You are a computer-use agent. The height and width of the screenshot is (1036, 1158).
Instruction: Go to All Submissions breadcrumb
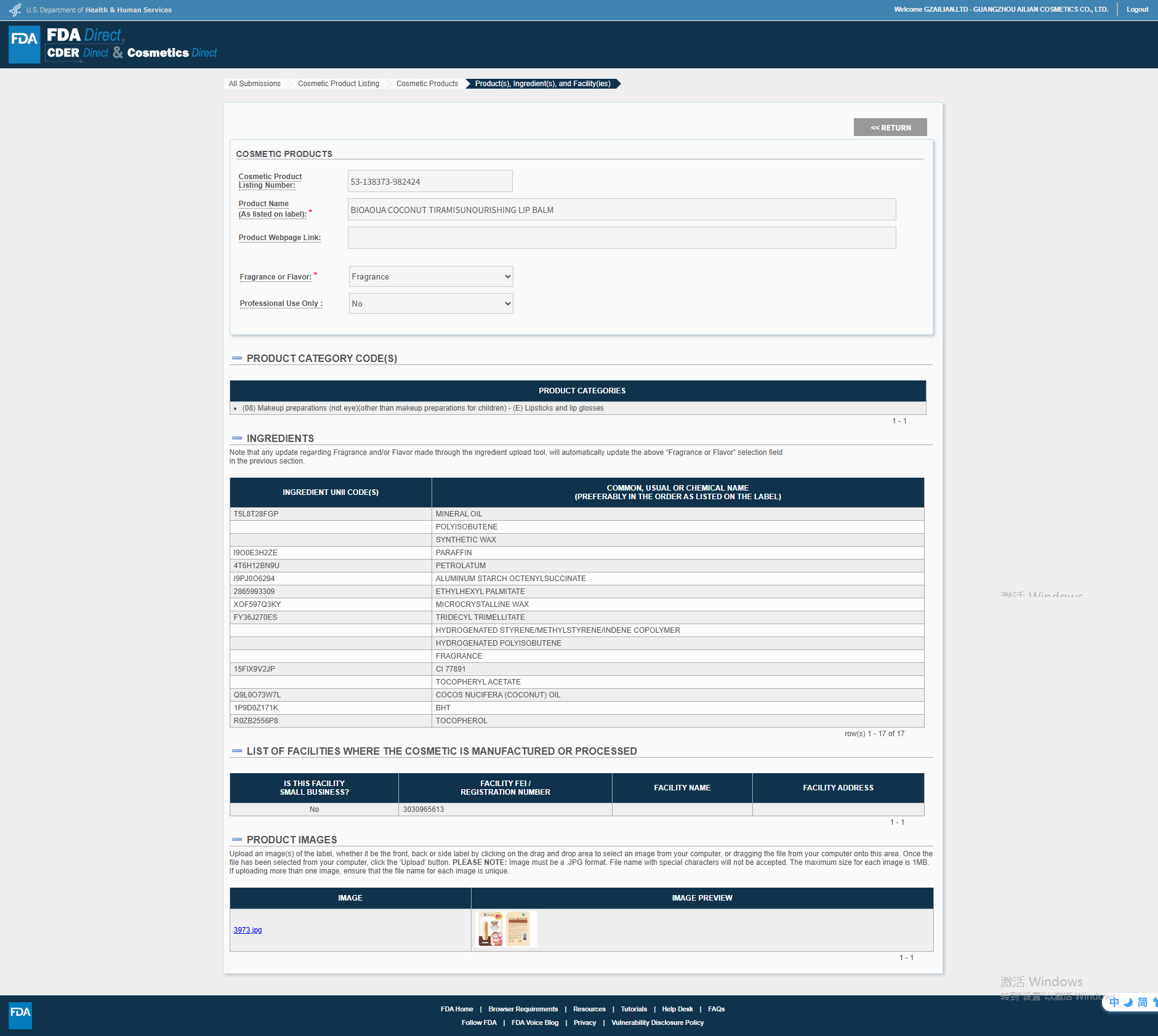[254, 84]
